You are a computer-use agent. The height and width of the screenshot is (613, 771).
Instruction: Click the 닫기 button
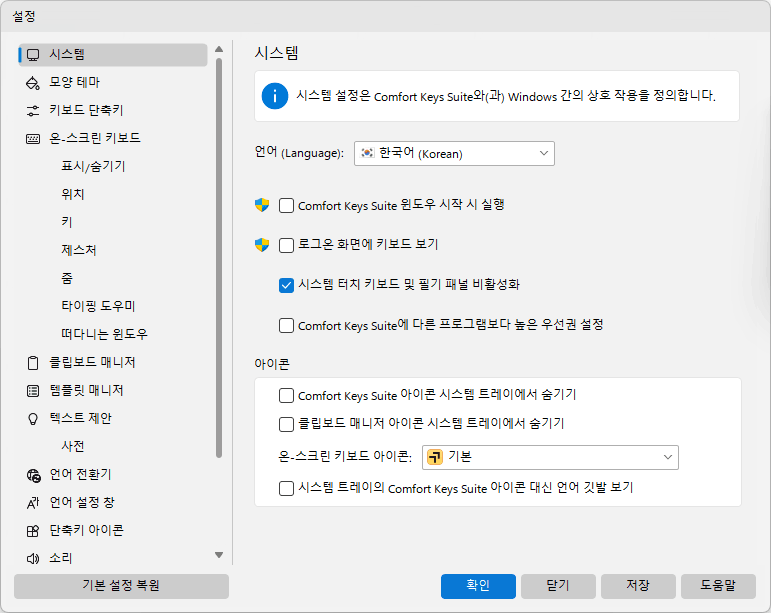pos(558,586)
